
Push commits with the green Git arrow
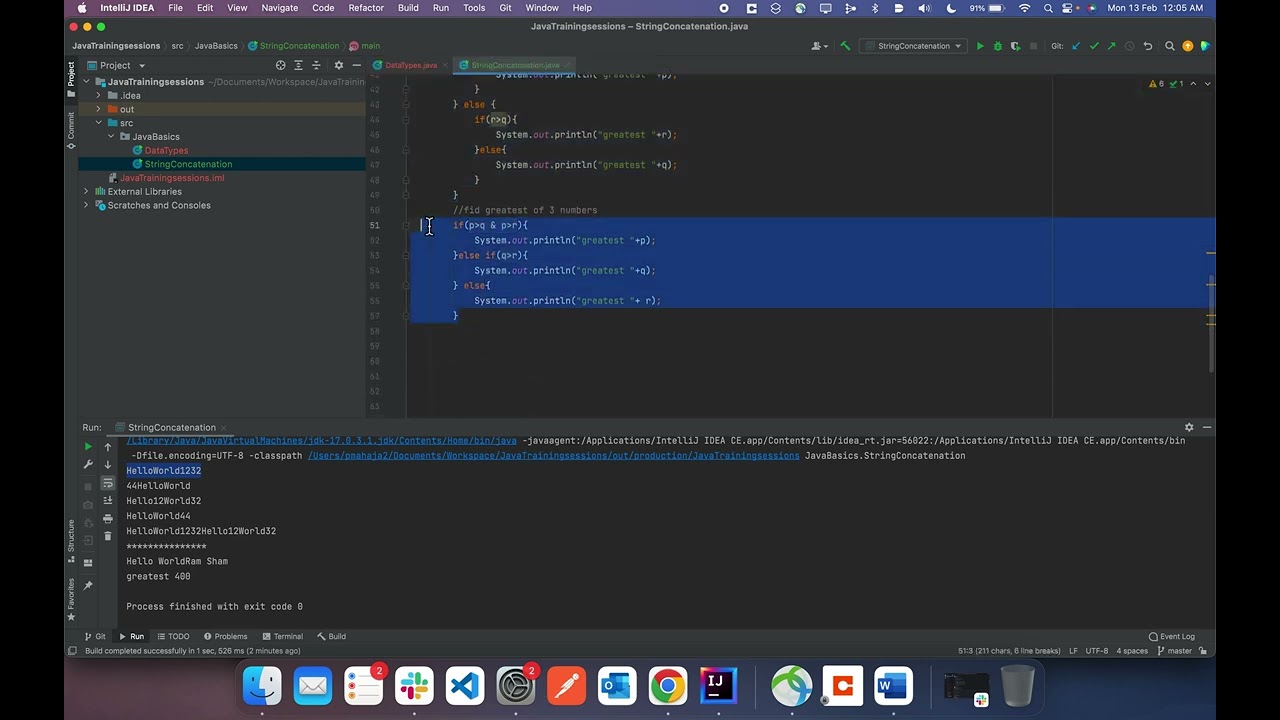[x=1111, y=46]
